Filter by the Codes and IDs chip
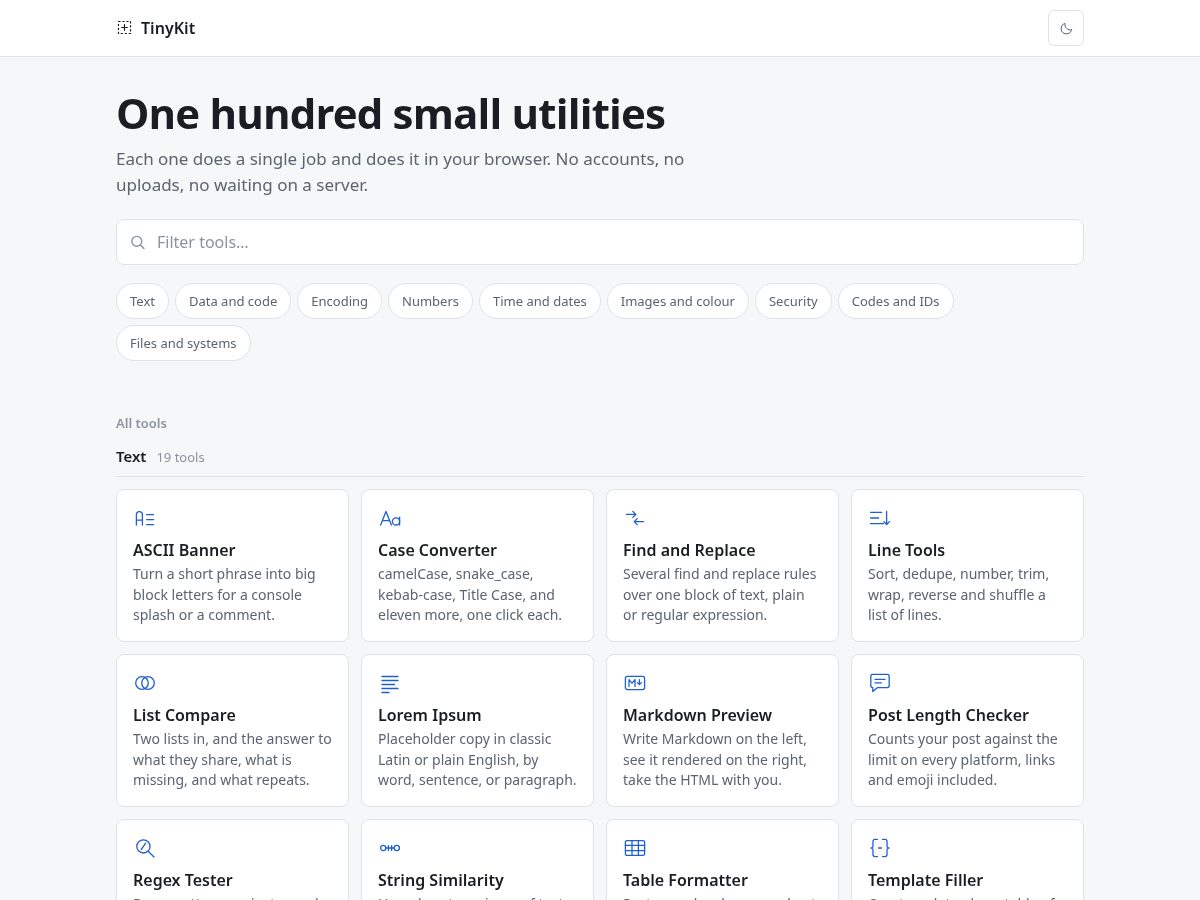 point(895,301)
